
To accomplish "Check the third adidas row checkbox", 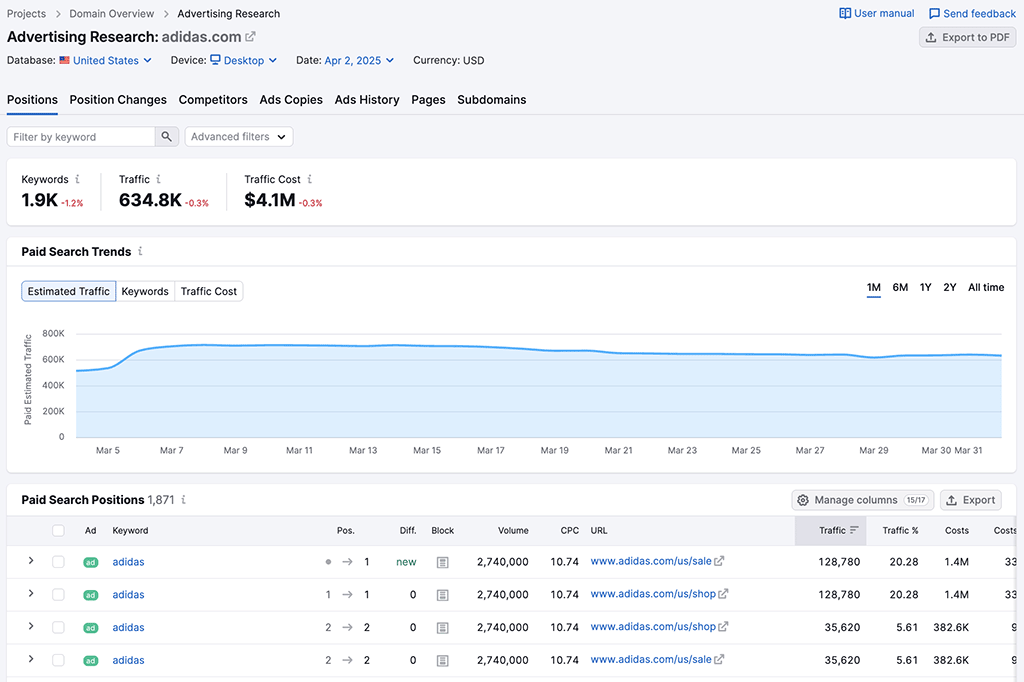I will coord(58,627).
